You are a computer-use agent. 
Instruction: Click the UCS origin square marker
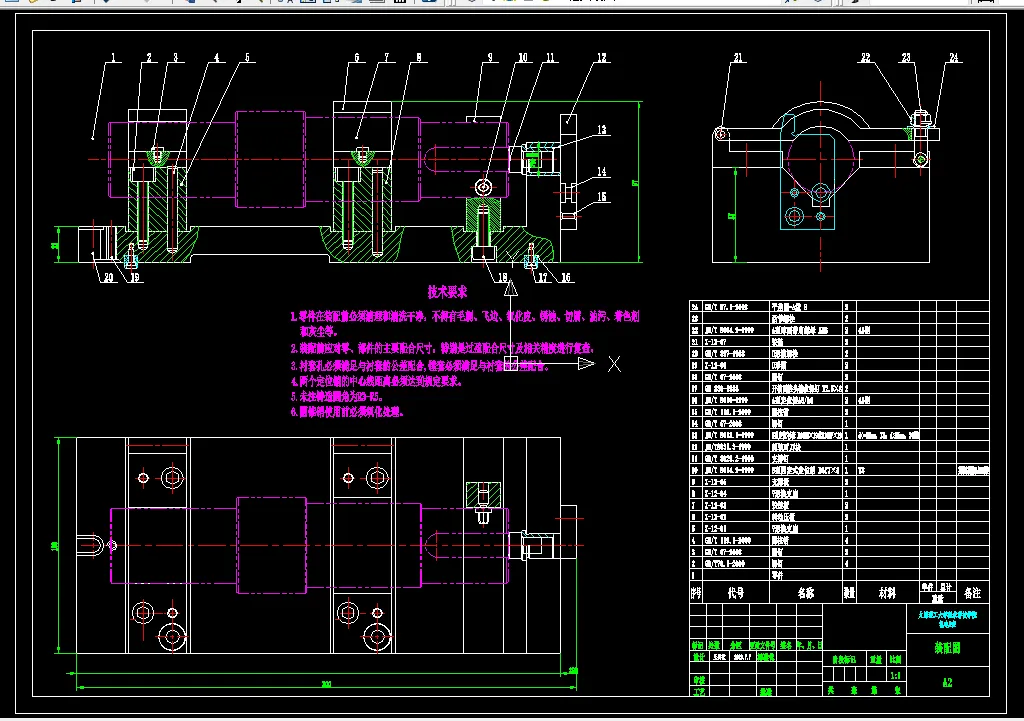click(x=511, y=364)
